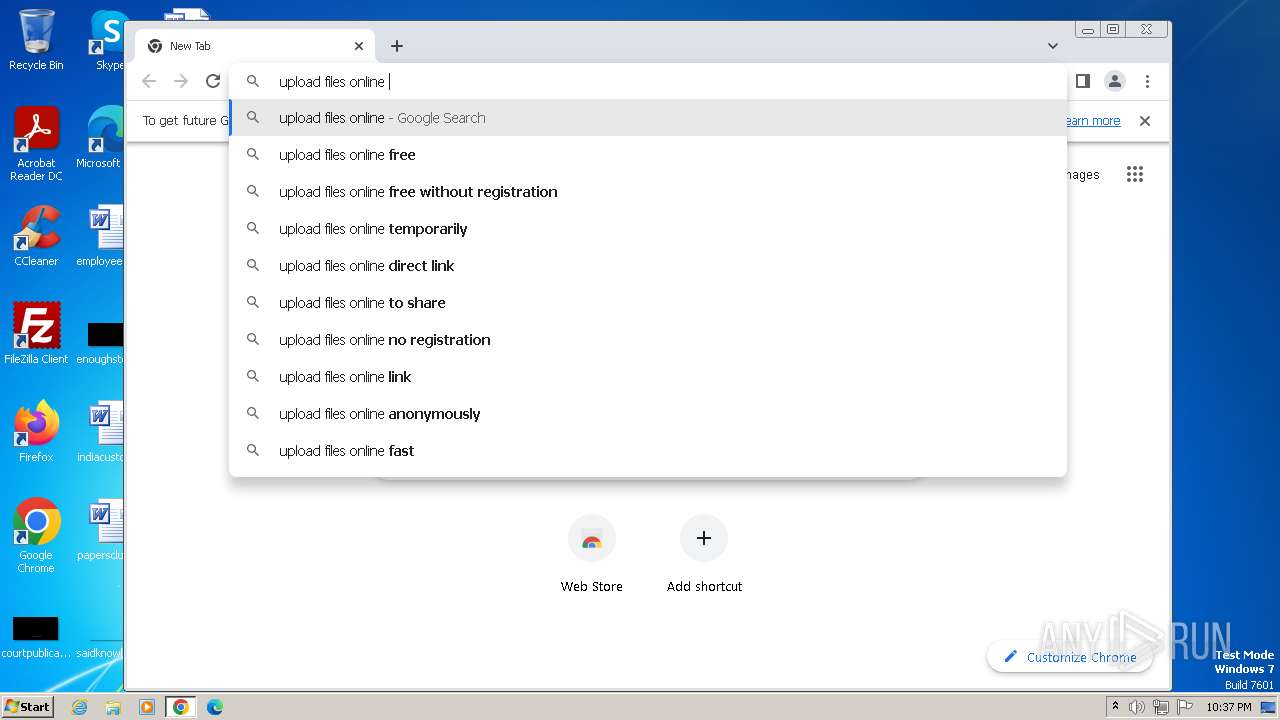This screenshot has height=720, width=1280.
Task: Open Recycle Bin on desktop
Action: (x=36, y=40)
